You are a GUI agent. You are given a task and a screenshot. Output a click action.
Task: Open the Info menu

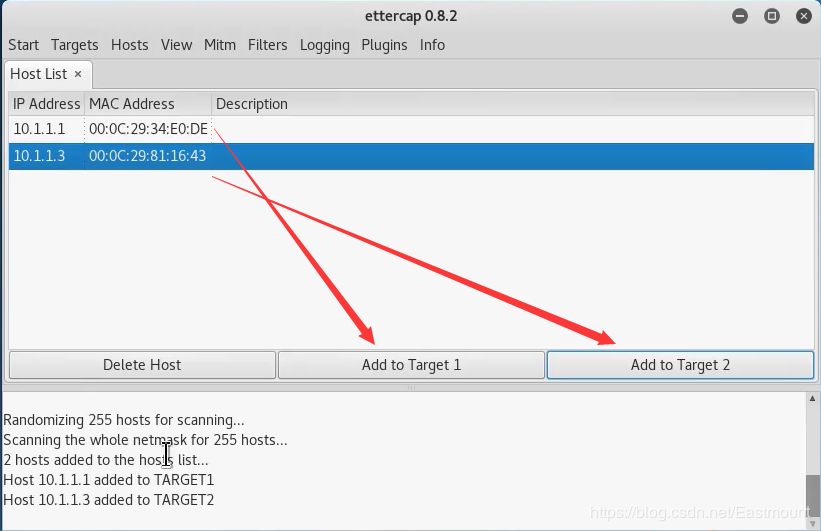point(432,45)
